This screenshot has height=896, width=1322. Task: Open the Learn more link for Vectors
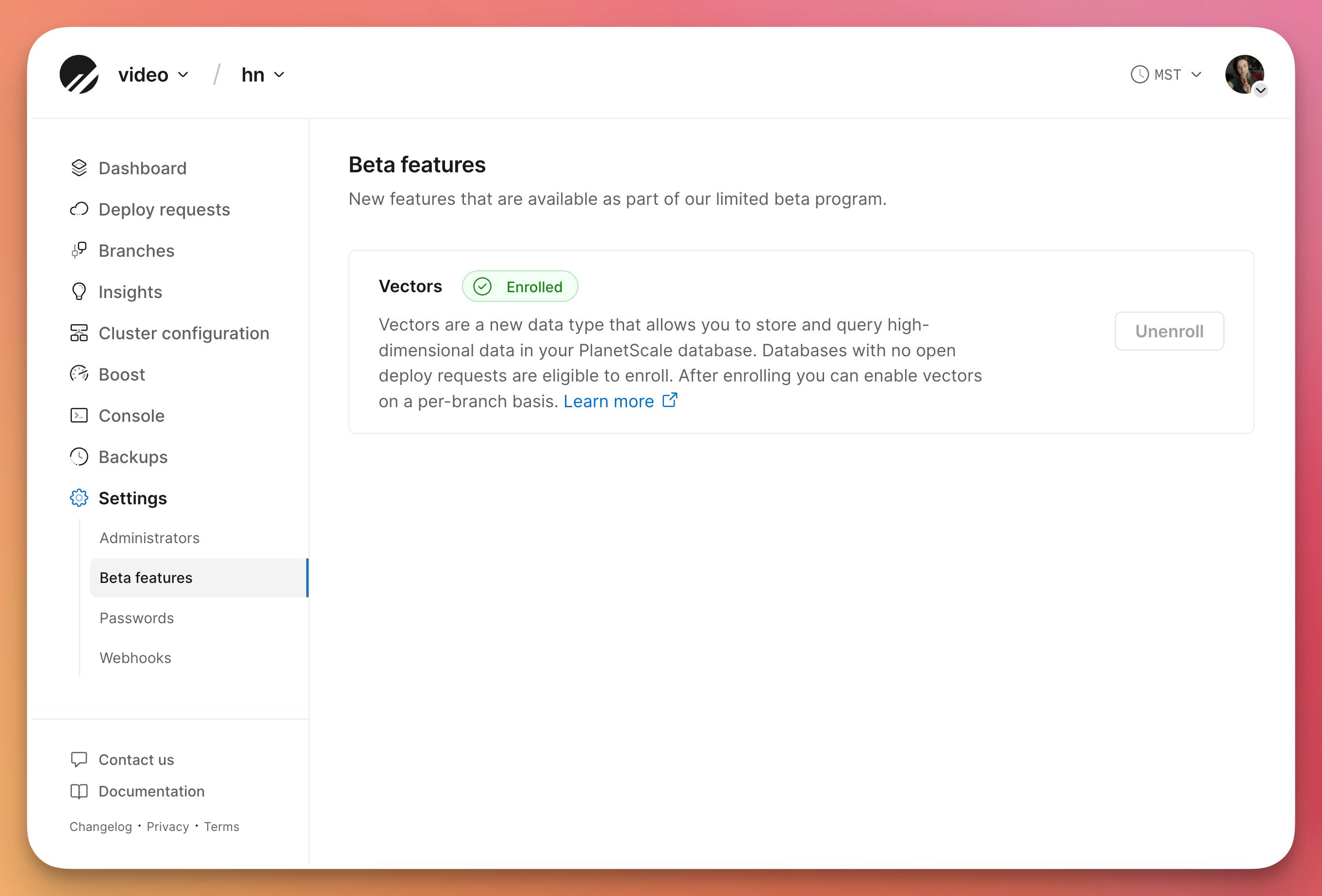(x=609, y=400)
